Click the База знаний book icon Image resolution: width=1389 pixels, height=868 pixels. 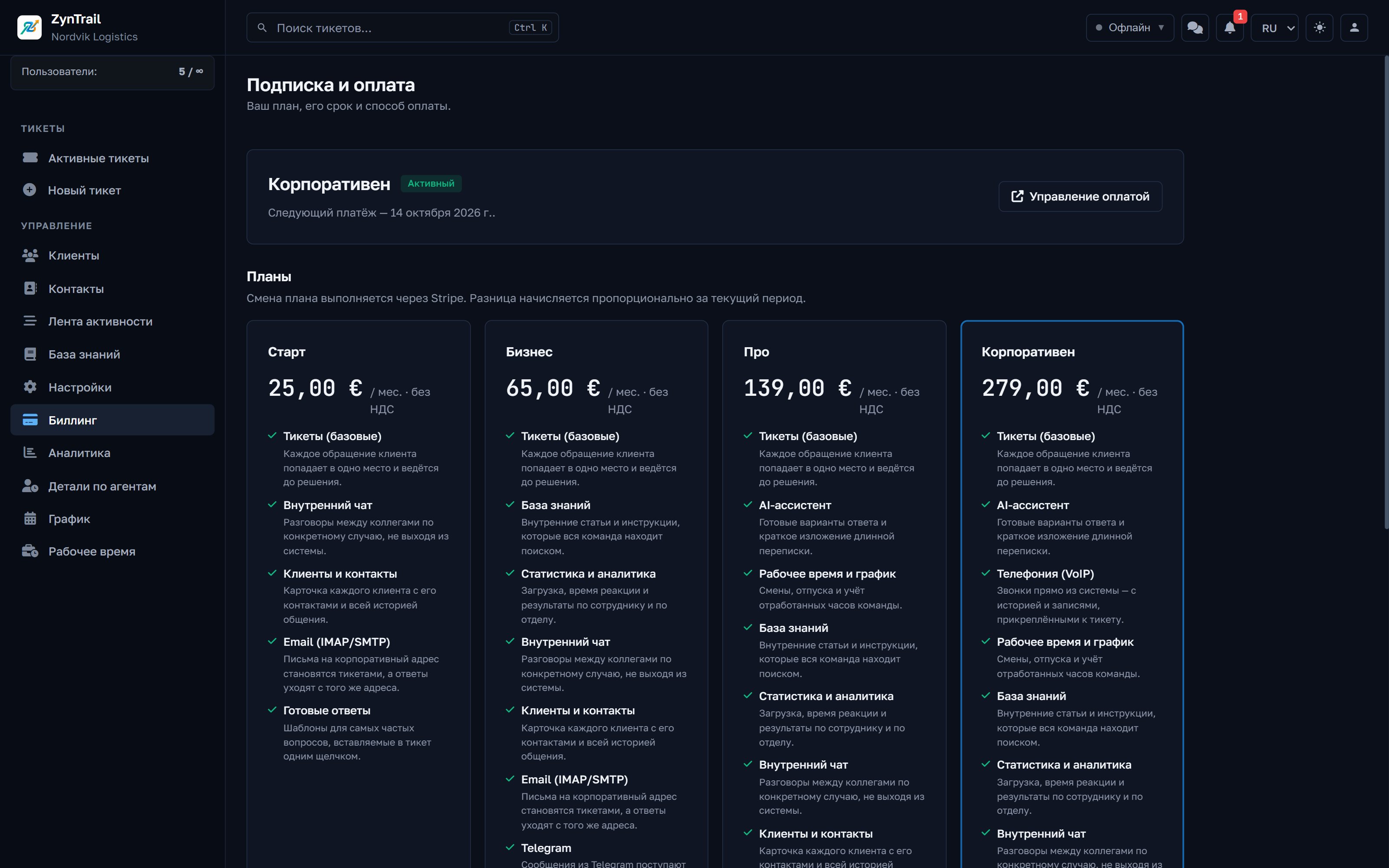click(x=30, y=354)
